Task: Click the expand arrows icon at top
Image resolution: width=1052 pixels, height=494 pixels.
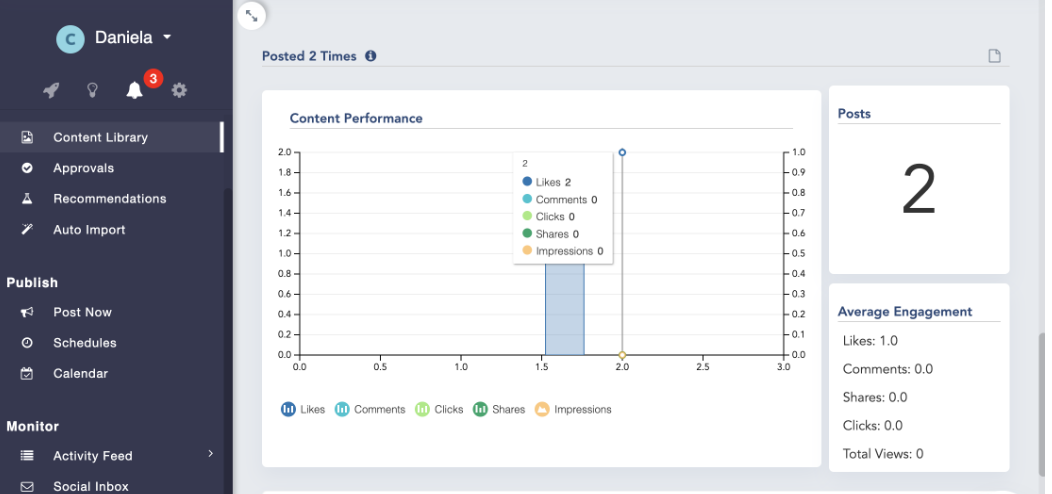Action: click(252, 14)
